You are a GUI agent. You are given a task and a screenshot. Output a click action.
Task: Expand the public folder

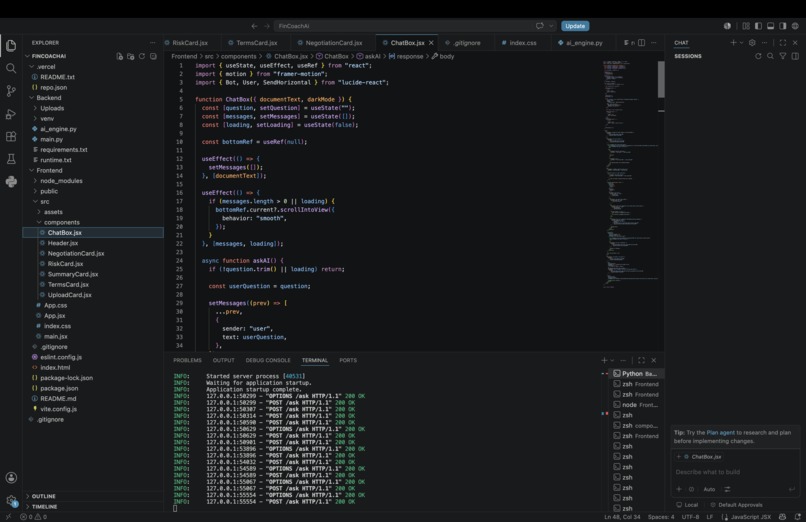(x=35, y=191)
